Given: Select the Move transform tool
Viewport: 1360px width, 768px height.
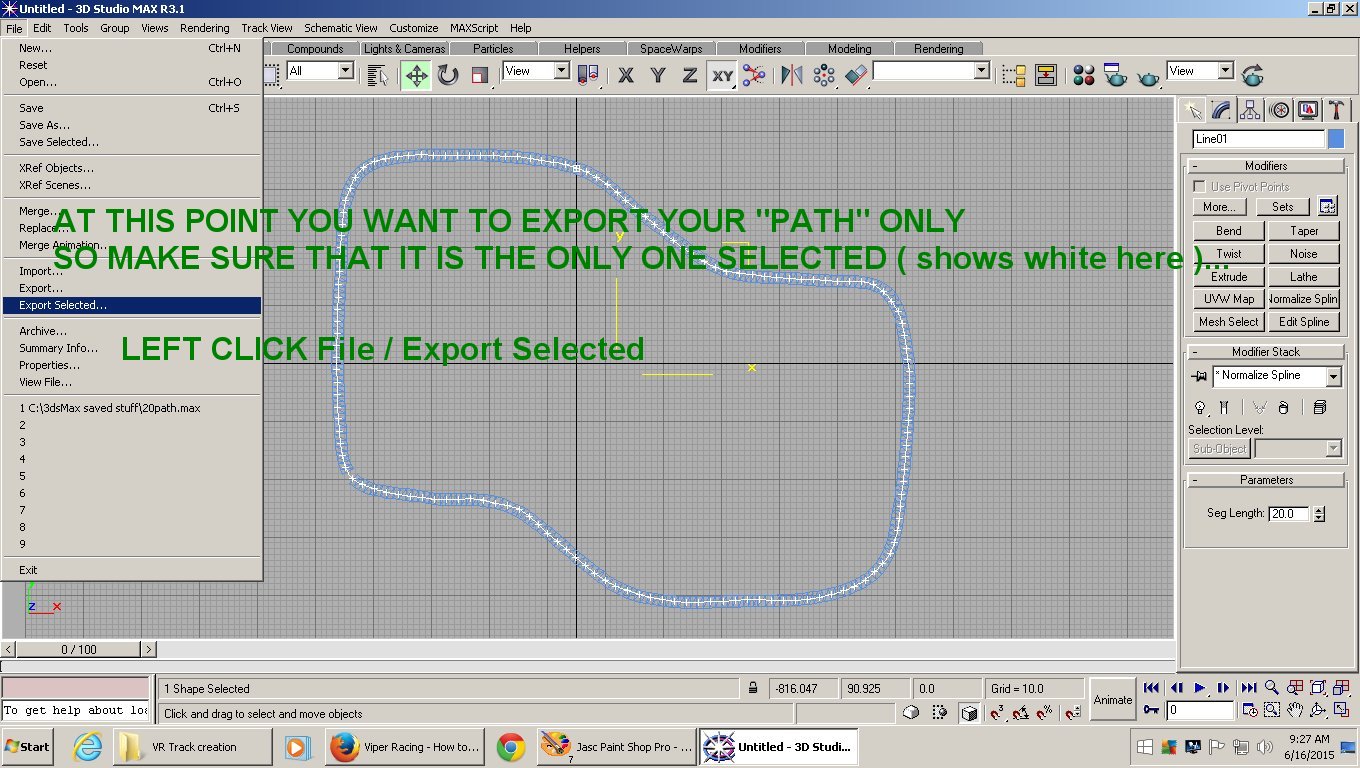Looking at the screenshot, I should (416, 75).
